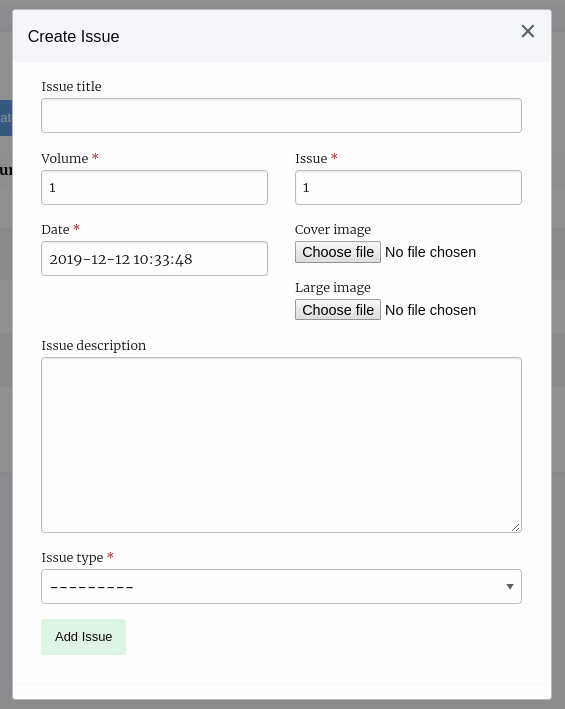Image resolution: width=565 pixels, height=709 pixels.
Task: Select the Issue number input box
Action: tap(408, 187)
